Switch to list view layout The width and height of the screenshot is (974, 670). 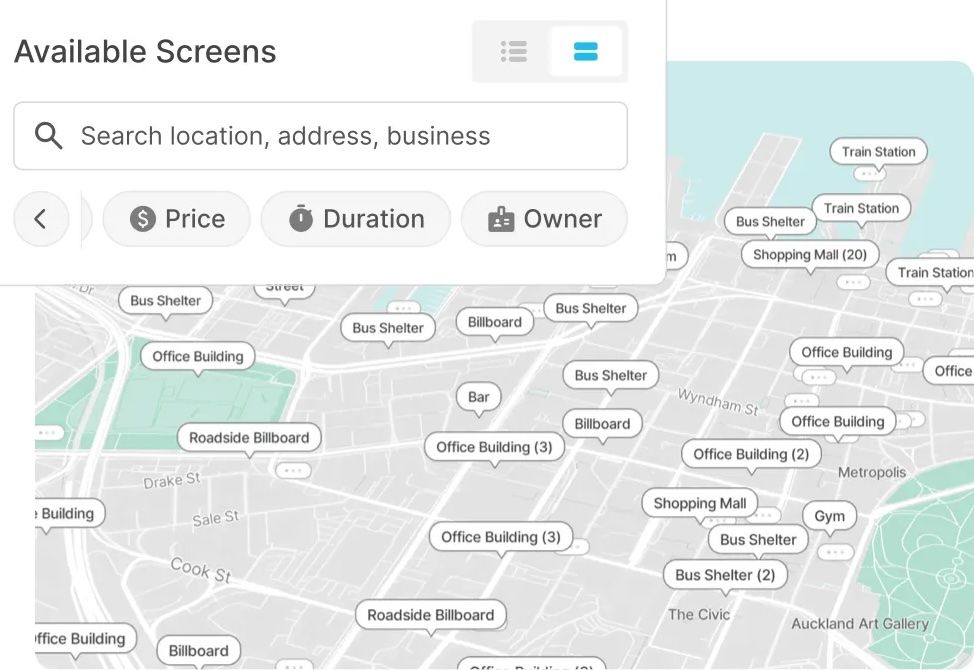point(513,51)
